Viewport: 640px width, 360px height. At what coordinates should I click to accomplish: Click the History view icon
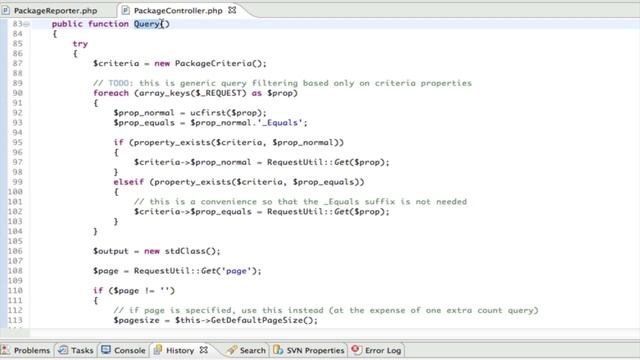pyautogui.click(x=158, y=350)
